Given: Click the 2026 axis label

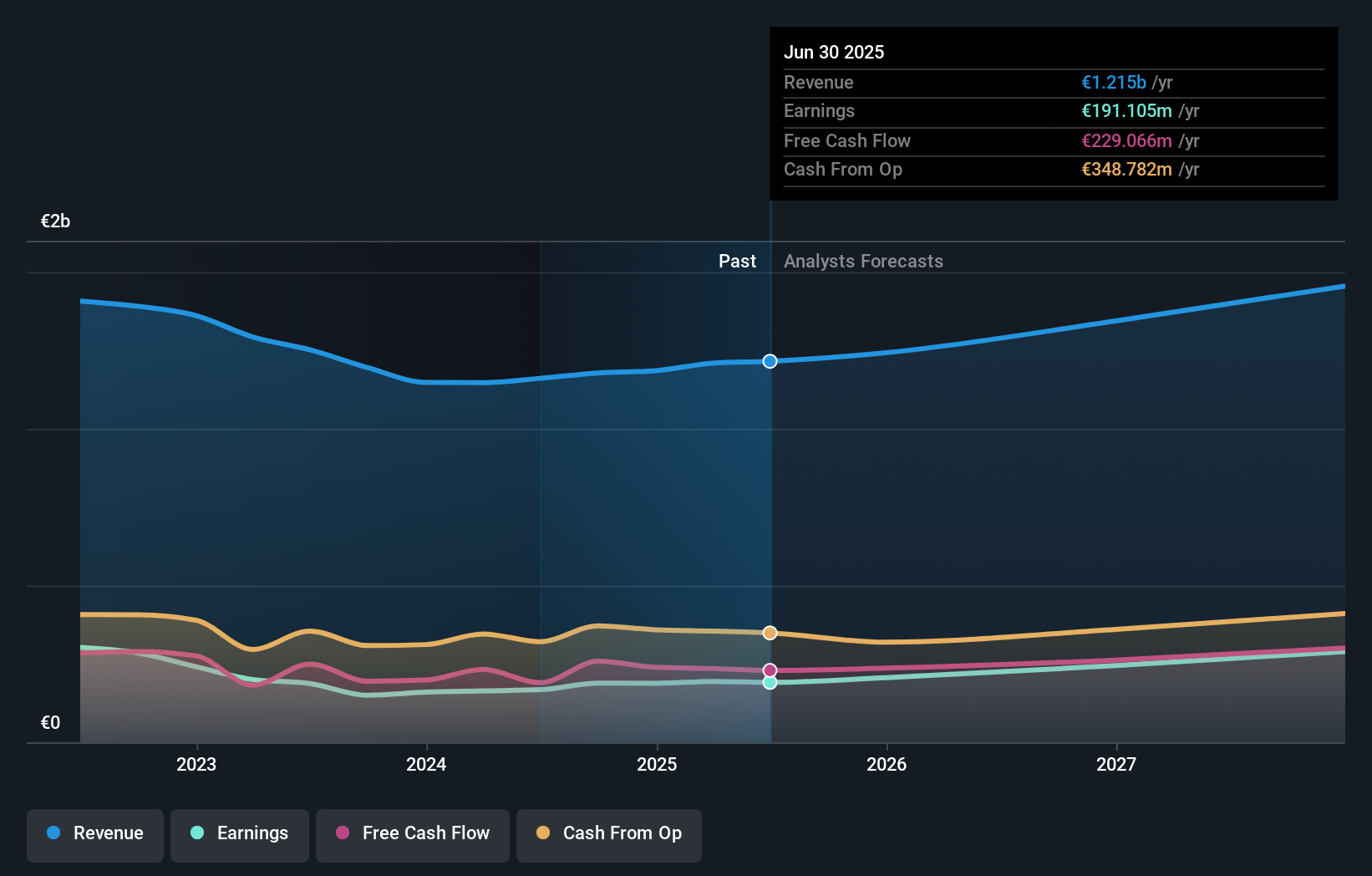Looking at the screenshot, I should (x=887, y=764).
